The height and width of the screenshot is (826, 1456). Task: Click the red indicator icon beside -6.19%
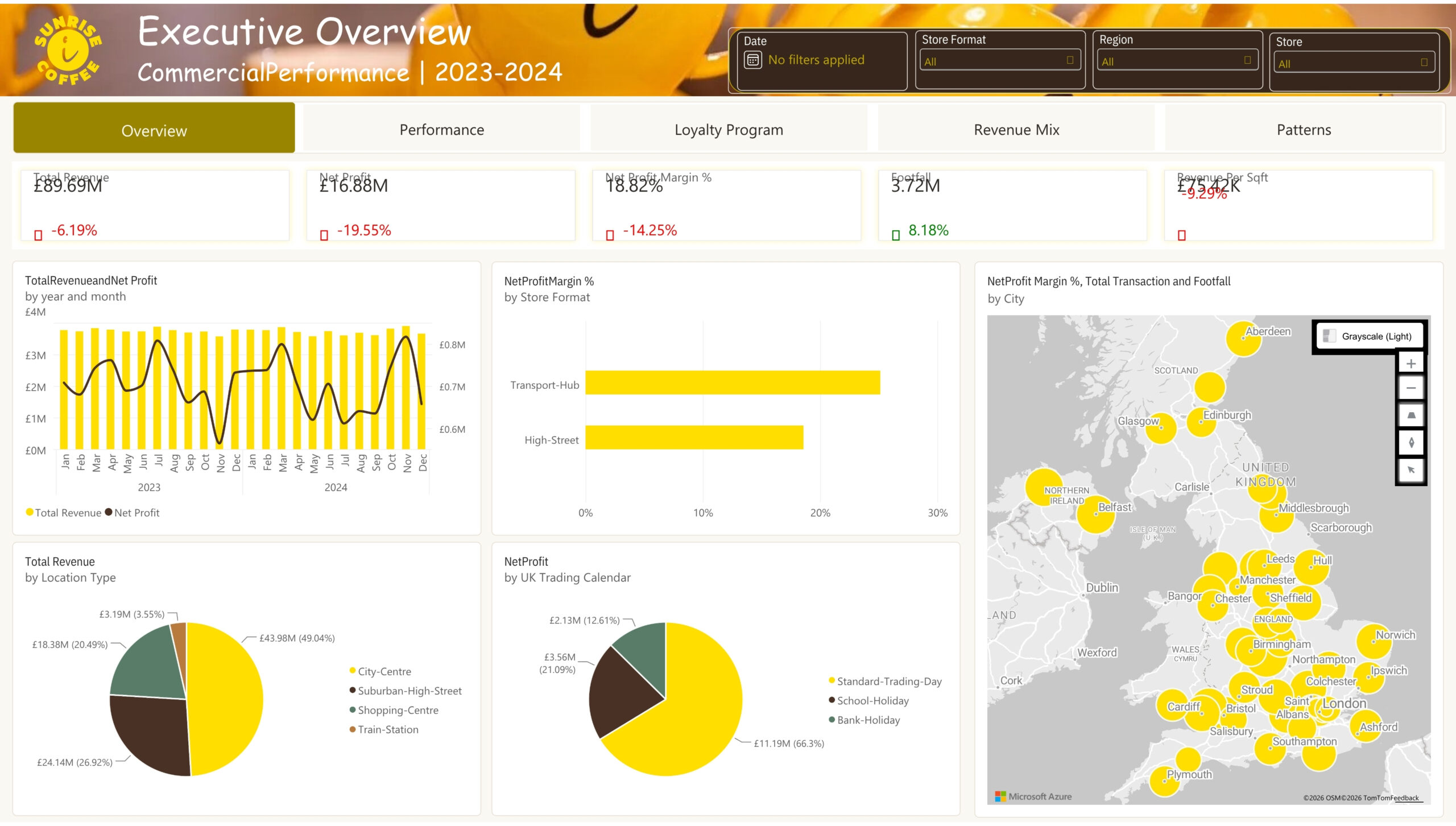point(38,235)
